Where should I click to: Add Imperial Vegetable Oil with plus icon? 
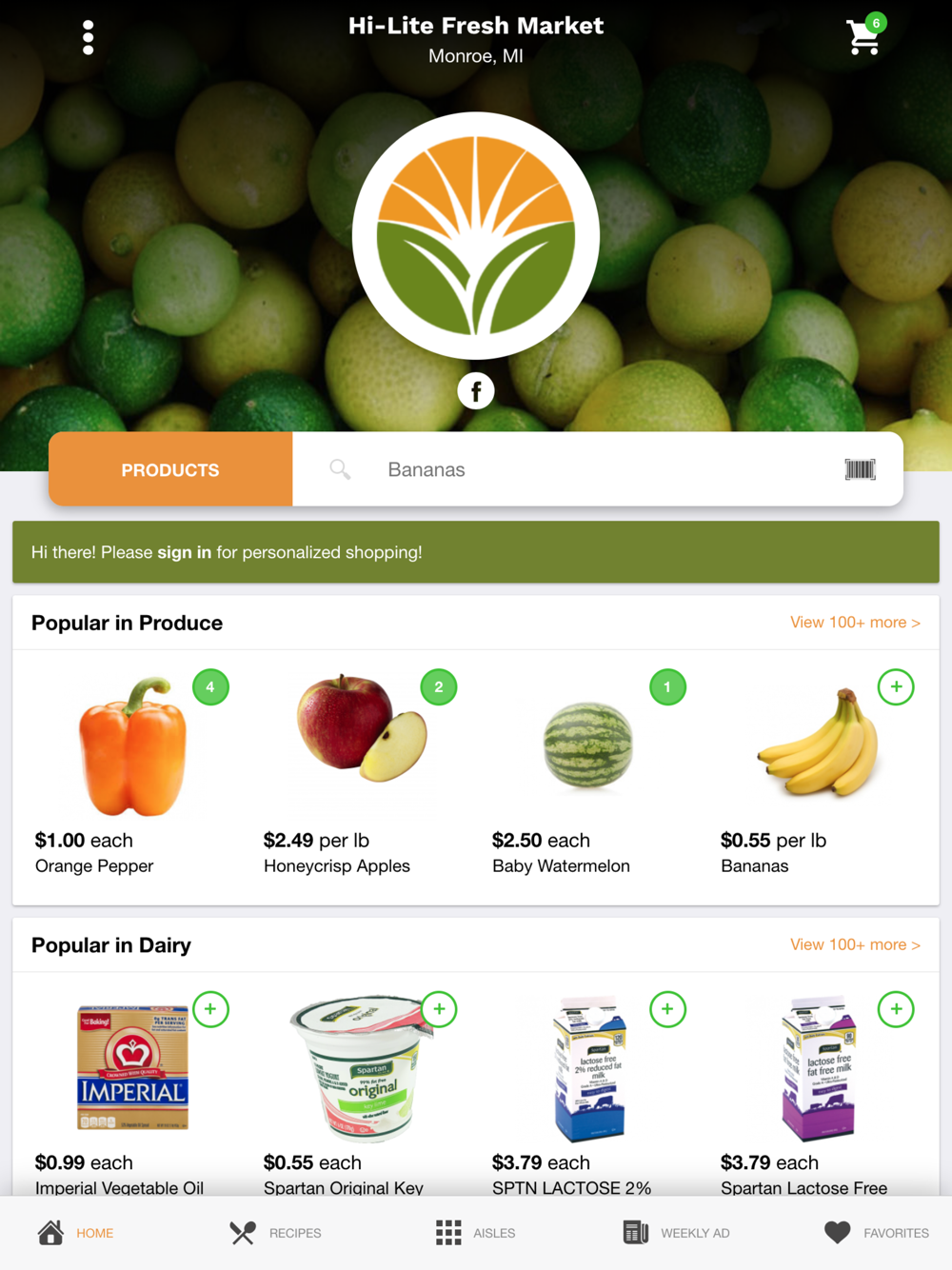tap(210, 1009)
